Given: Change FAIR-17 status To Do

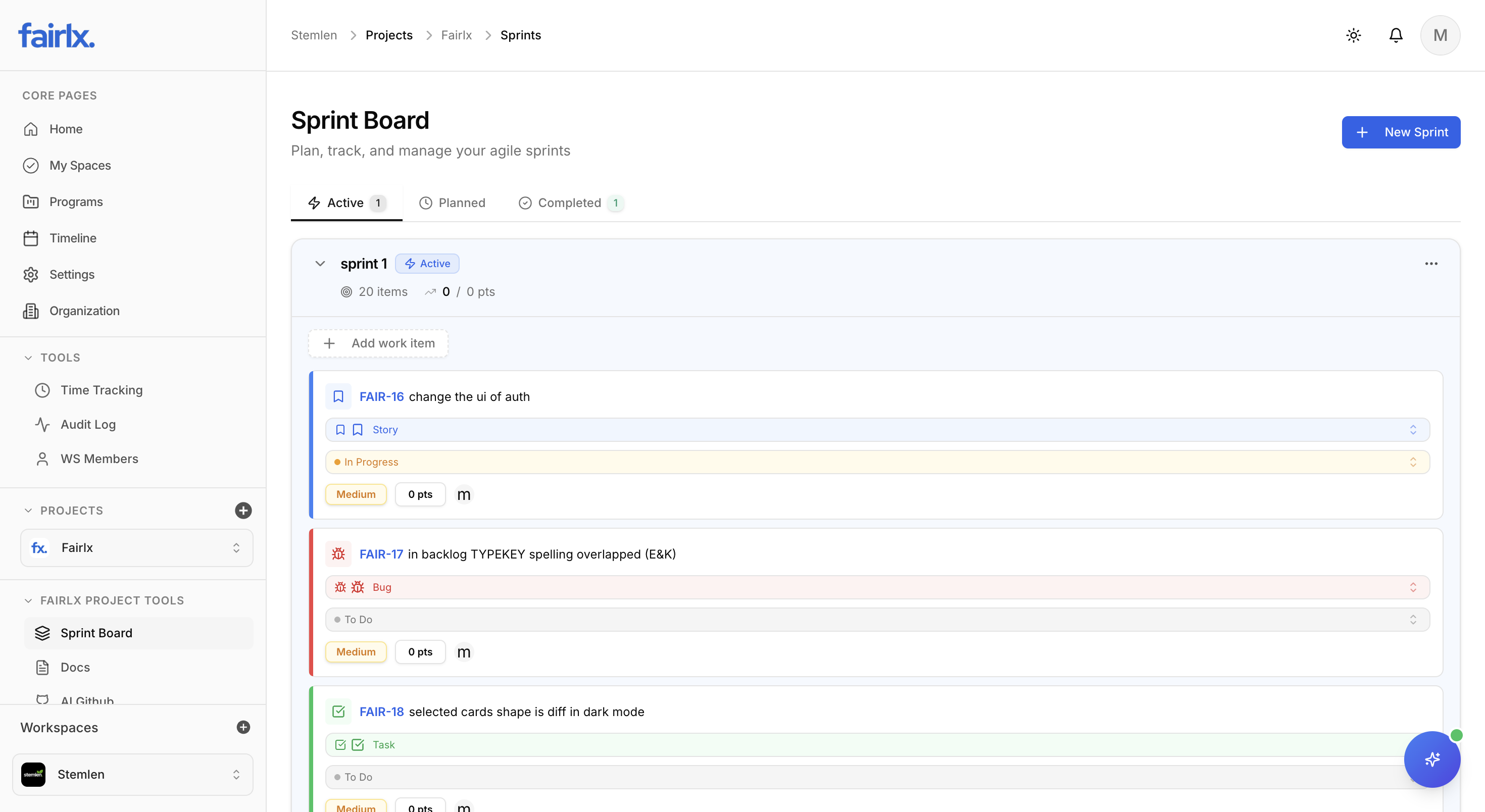Looking at the screenshot, I should tap(877, 620).
